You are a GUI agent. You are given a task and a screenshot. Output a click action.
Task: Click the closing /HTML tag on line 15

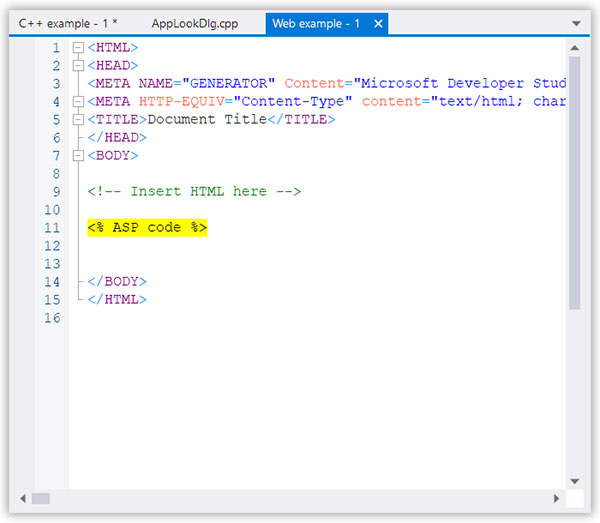click(x=121, y=300)
